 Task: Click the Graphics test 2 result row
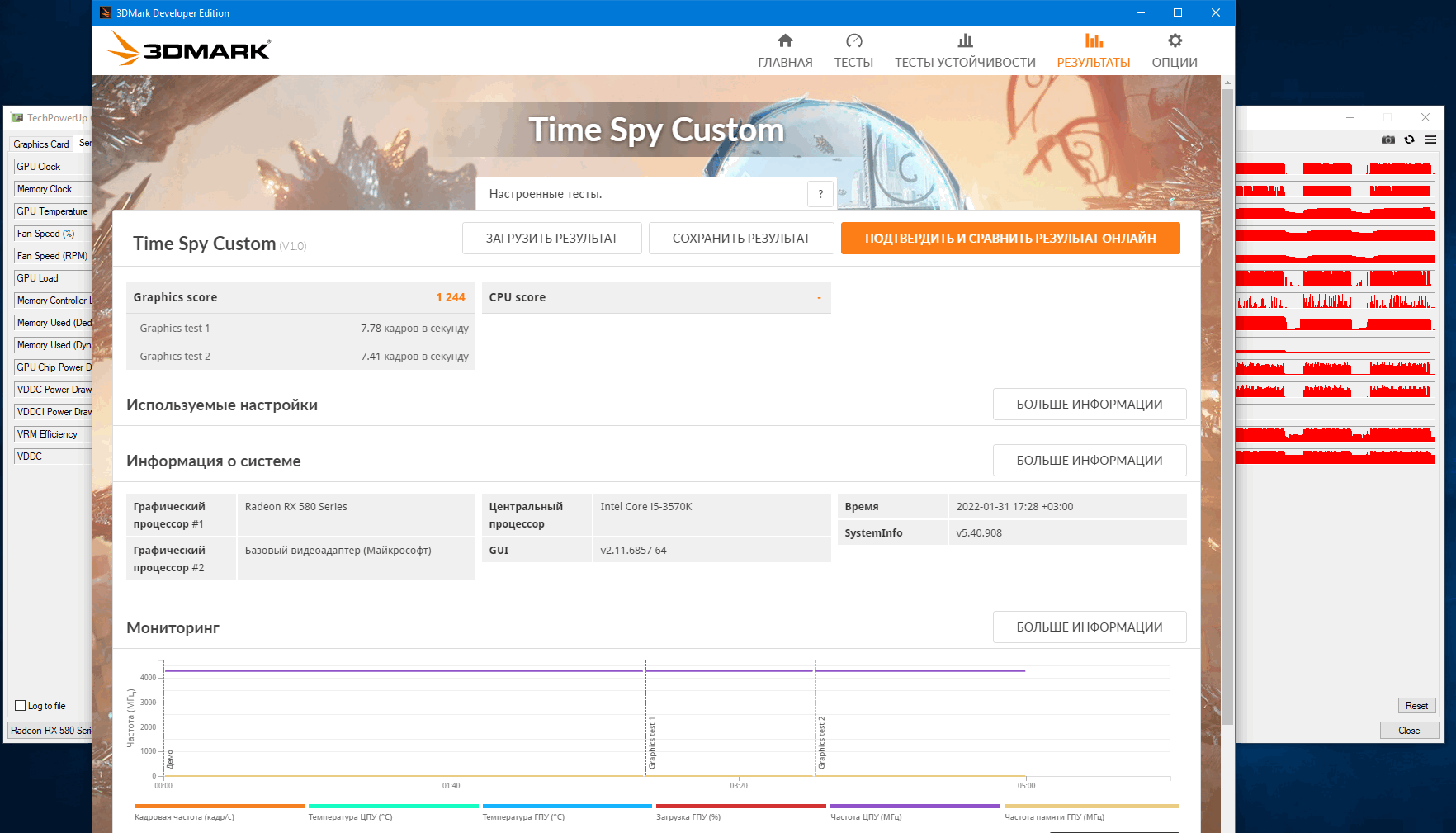point(301,356)
